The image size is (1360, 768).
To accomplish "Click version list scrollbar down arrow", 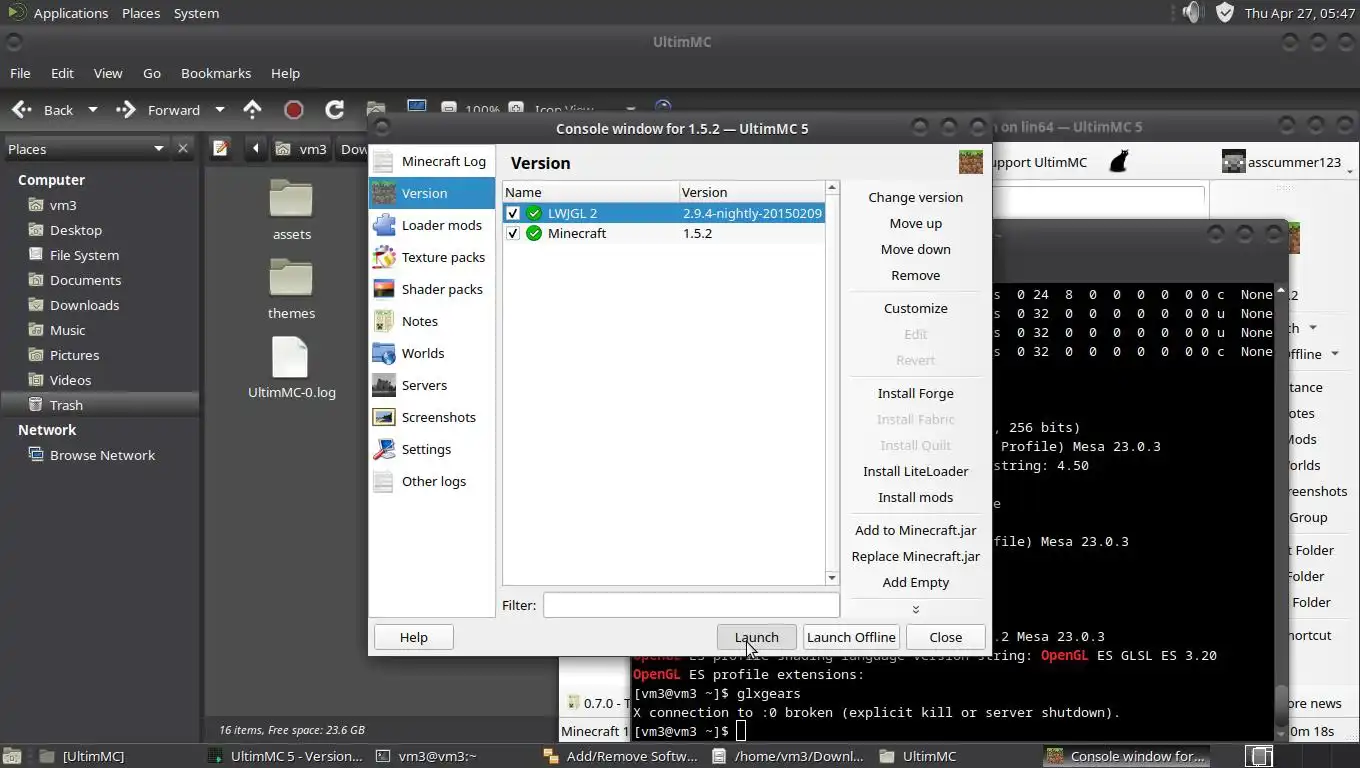I will [831, 578].
